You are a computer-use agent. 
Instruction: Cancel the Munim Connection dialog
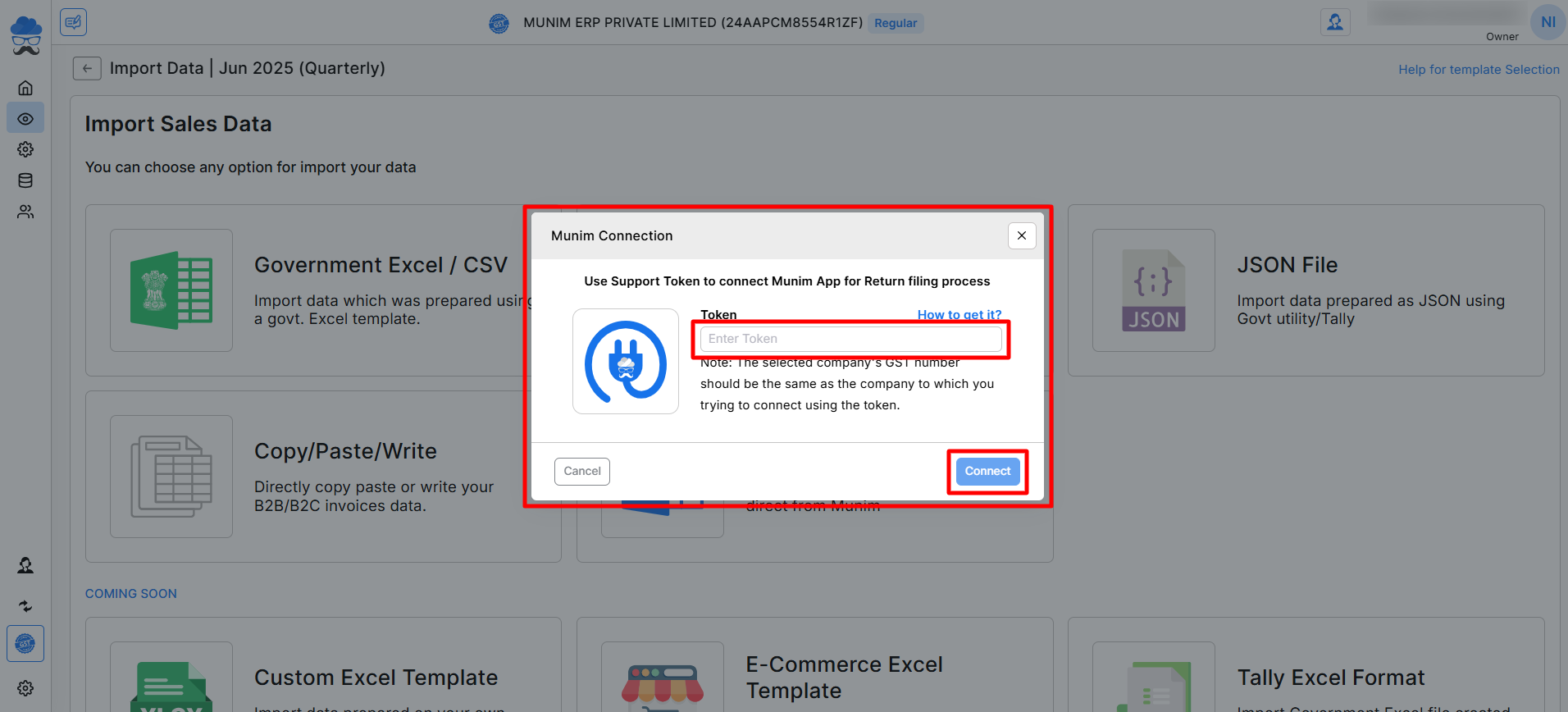[x=582, y=472]
